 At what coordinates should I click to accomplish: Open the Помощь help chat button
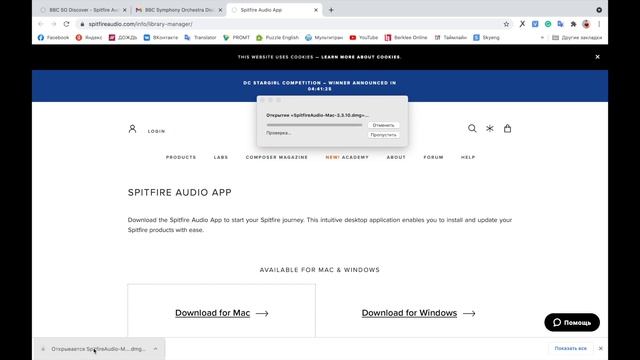pos(572,322)
